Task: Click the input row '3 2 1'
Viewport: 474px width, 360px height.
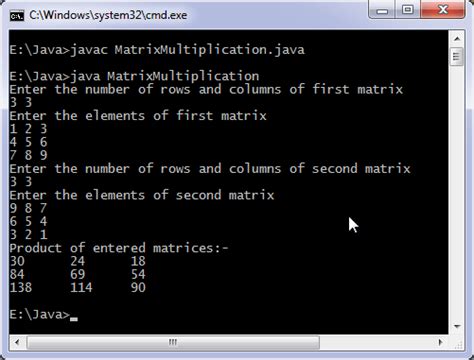Action: tap(28, 235)
